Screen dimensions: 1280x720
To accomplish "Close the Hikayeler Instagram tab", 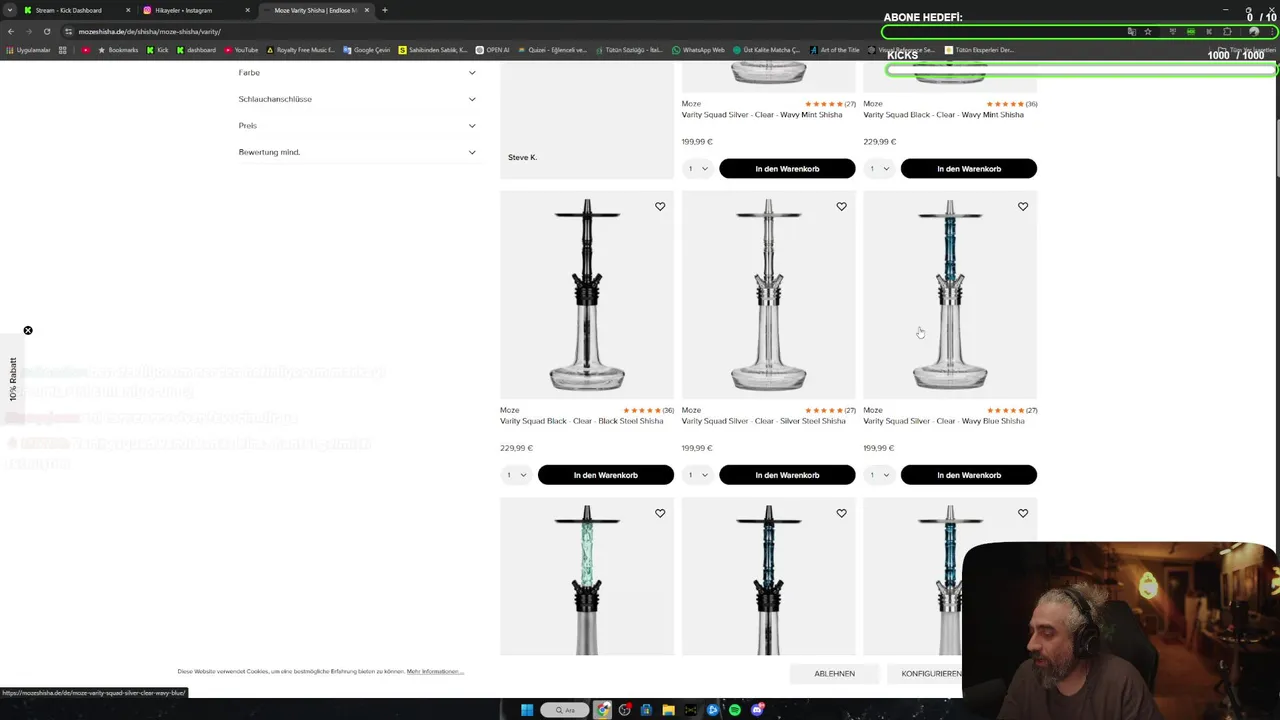I will [247, 10].
